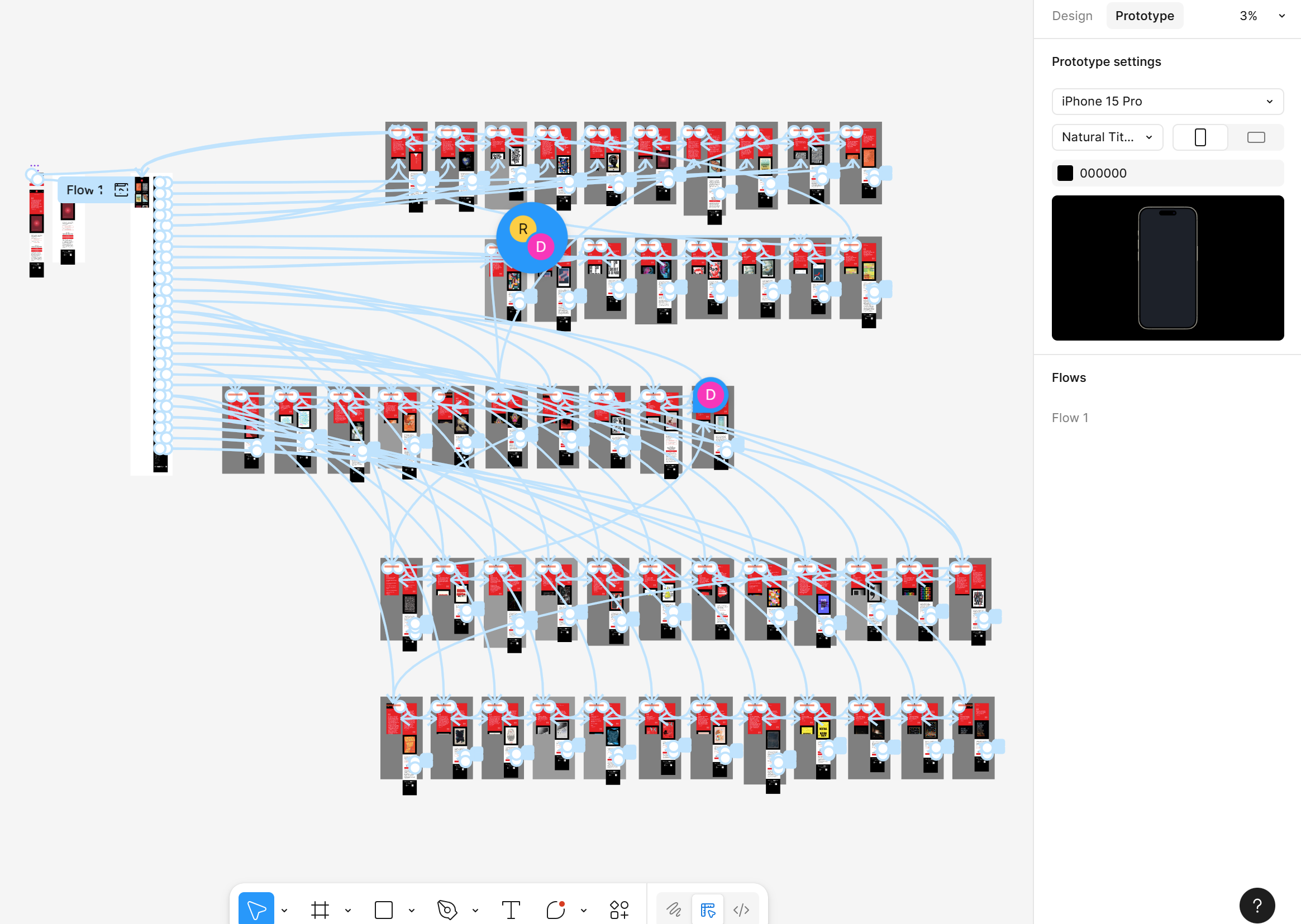Select the Frame tool

coord(320,909)
